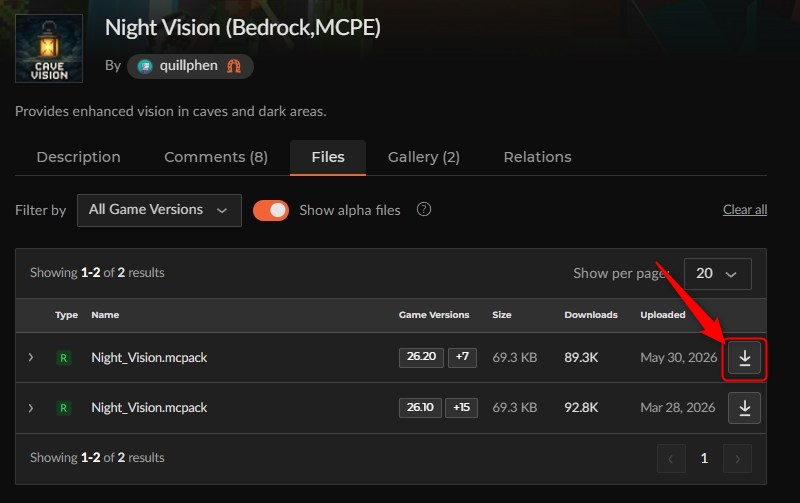Click the help icon beside Show alpha files
This screenshot has width=800, height=503.
click(x=423, y=209)
